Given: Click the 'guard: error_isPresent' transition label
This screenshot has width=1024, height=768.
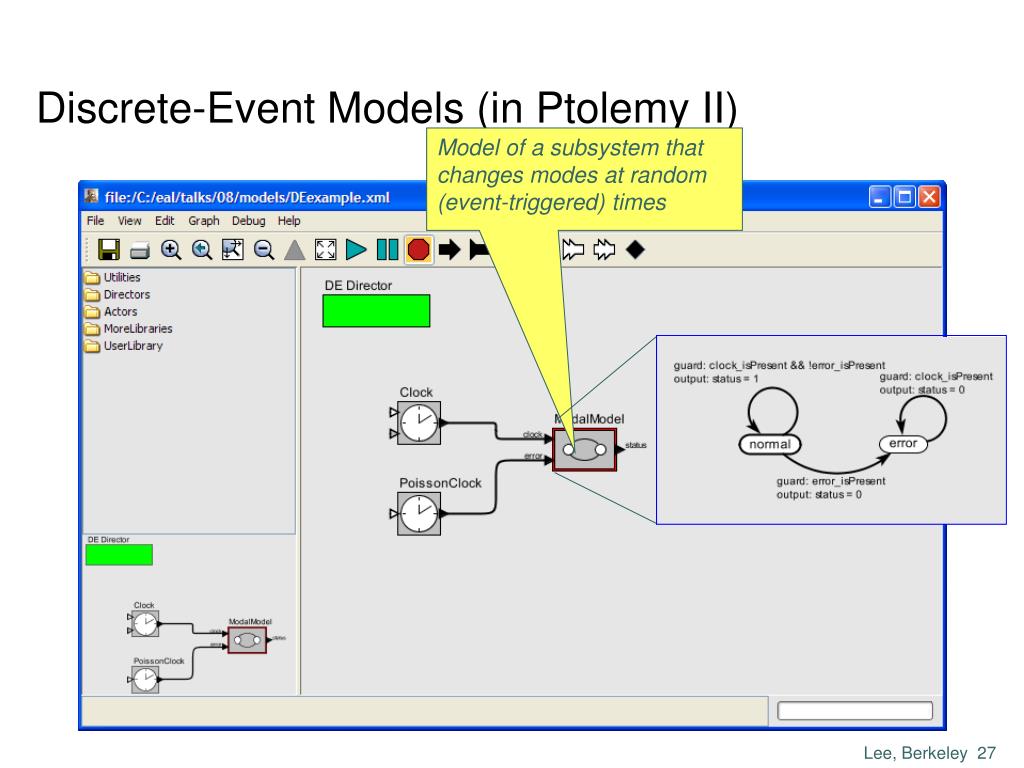Looking at the screenshot, I should pos(831,481).
